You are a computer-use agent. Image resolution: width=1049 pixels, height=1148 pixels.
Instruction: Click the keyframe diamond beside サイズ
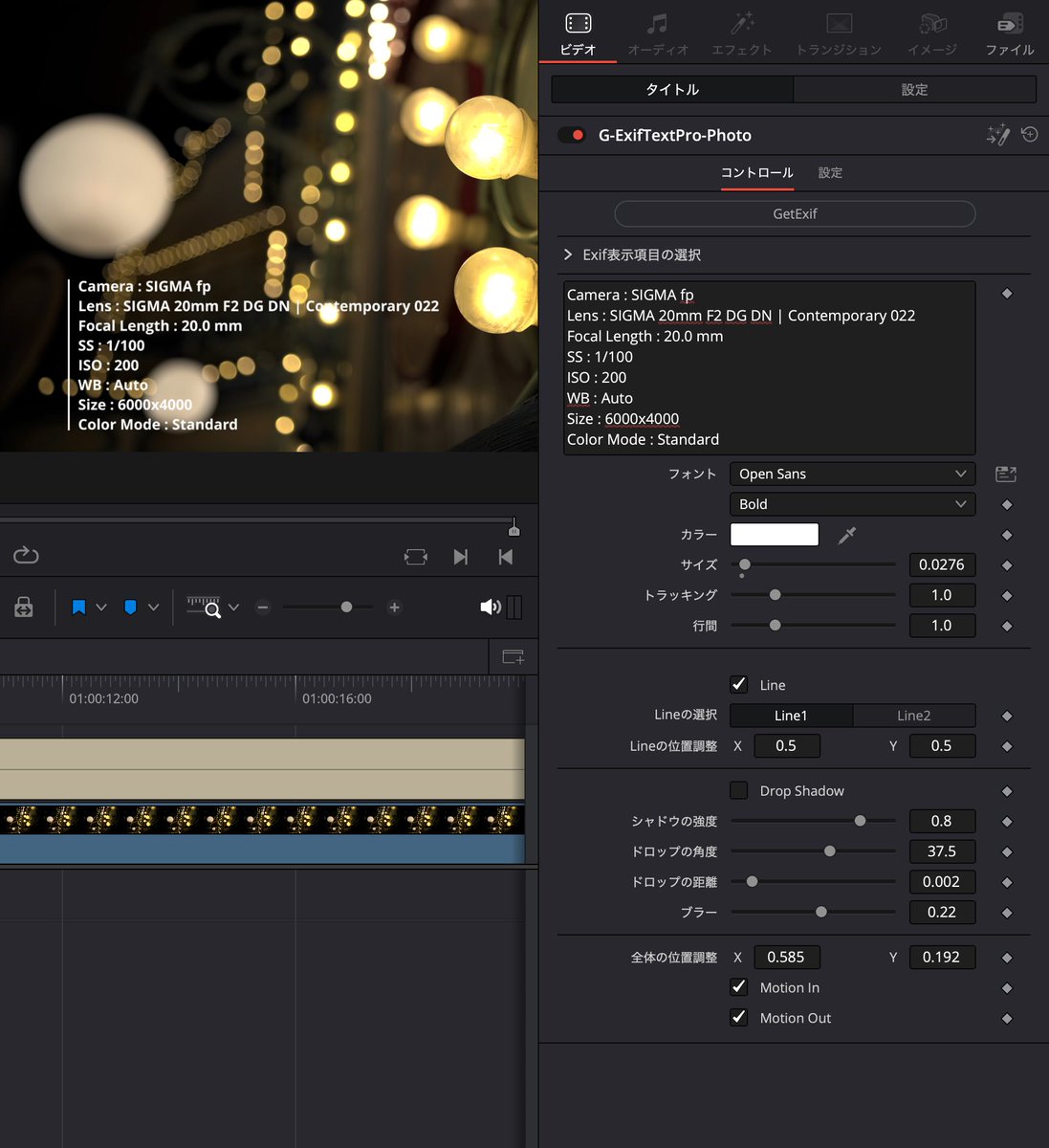pyautogui.click(x=1007, y=564)
